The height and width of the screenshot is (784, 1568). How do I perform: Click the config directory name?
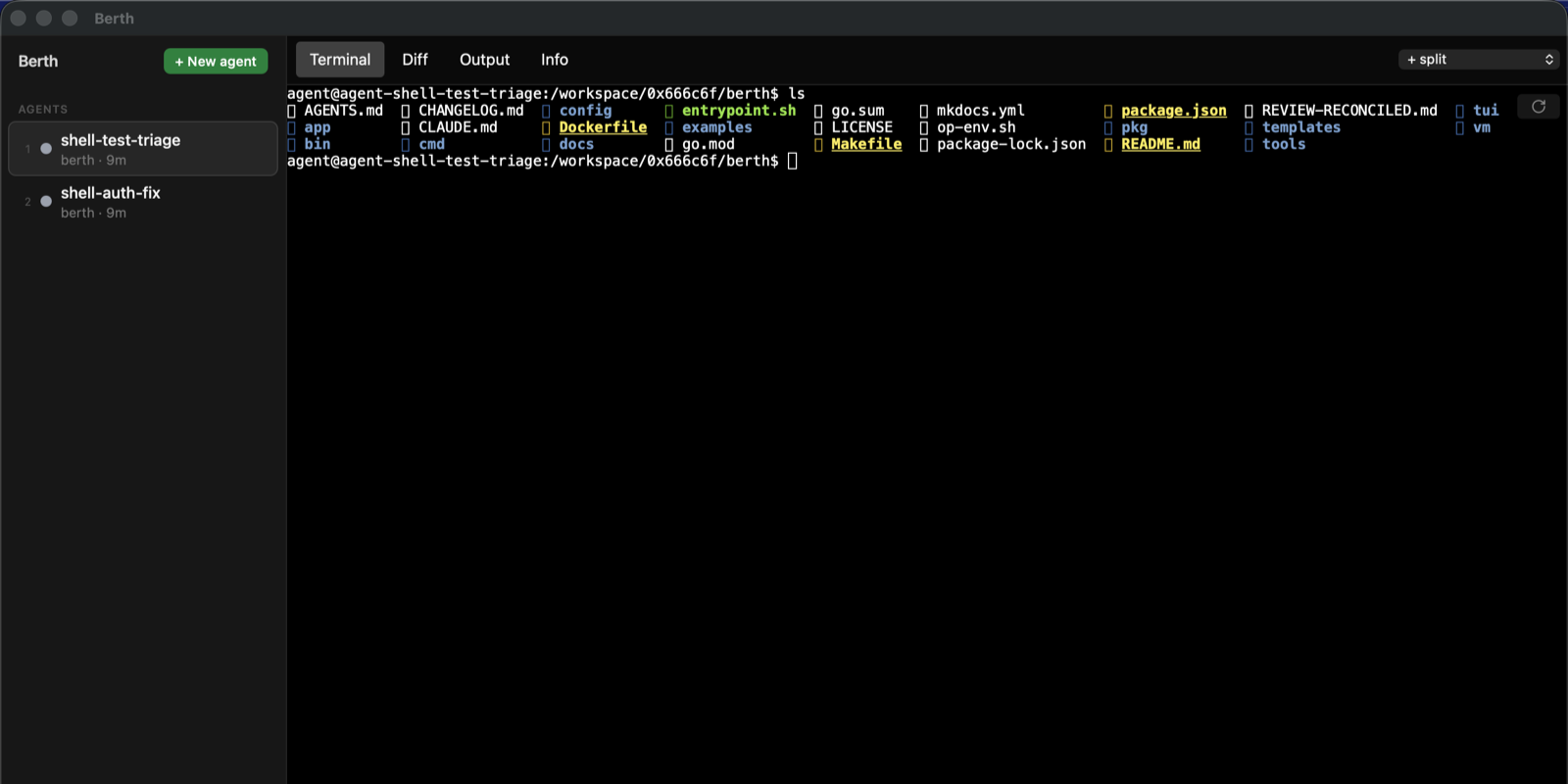[585, 111]
